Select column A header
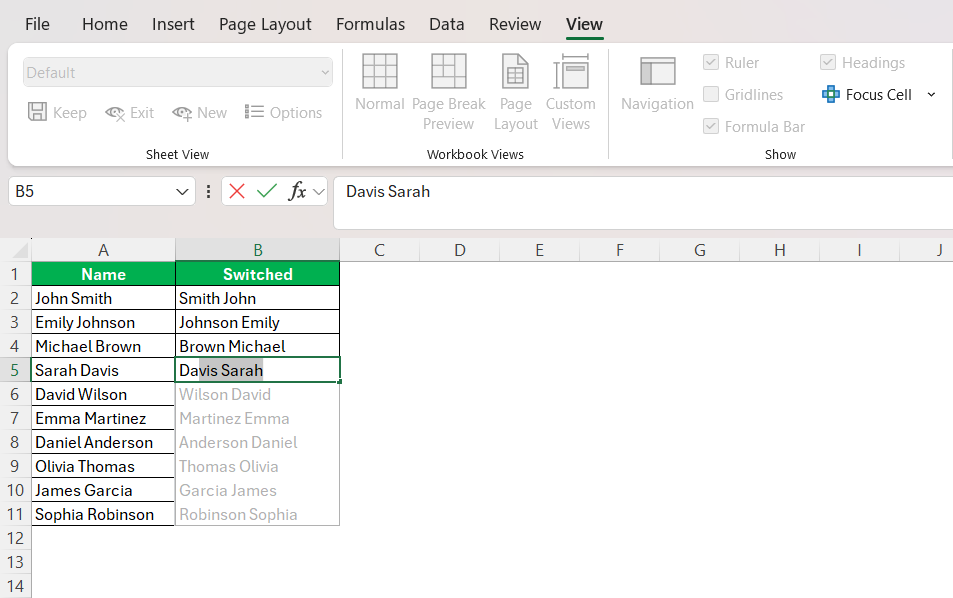Image resolution: width=953 pixels, height=598 pixels. click(x=103, y=250)
